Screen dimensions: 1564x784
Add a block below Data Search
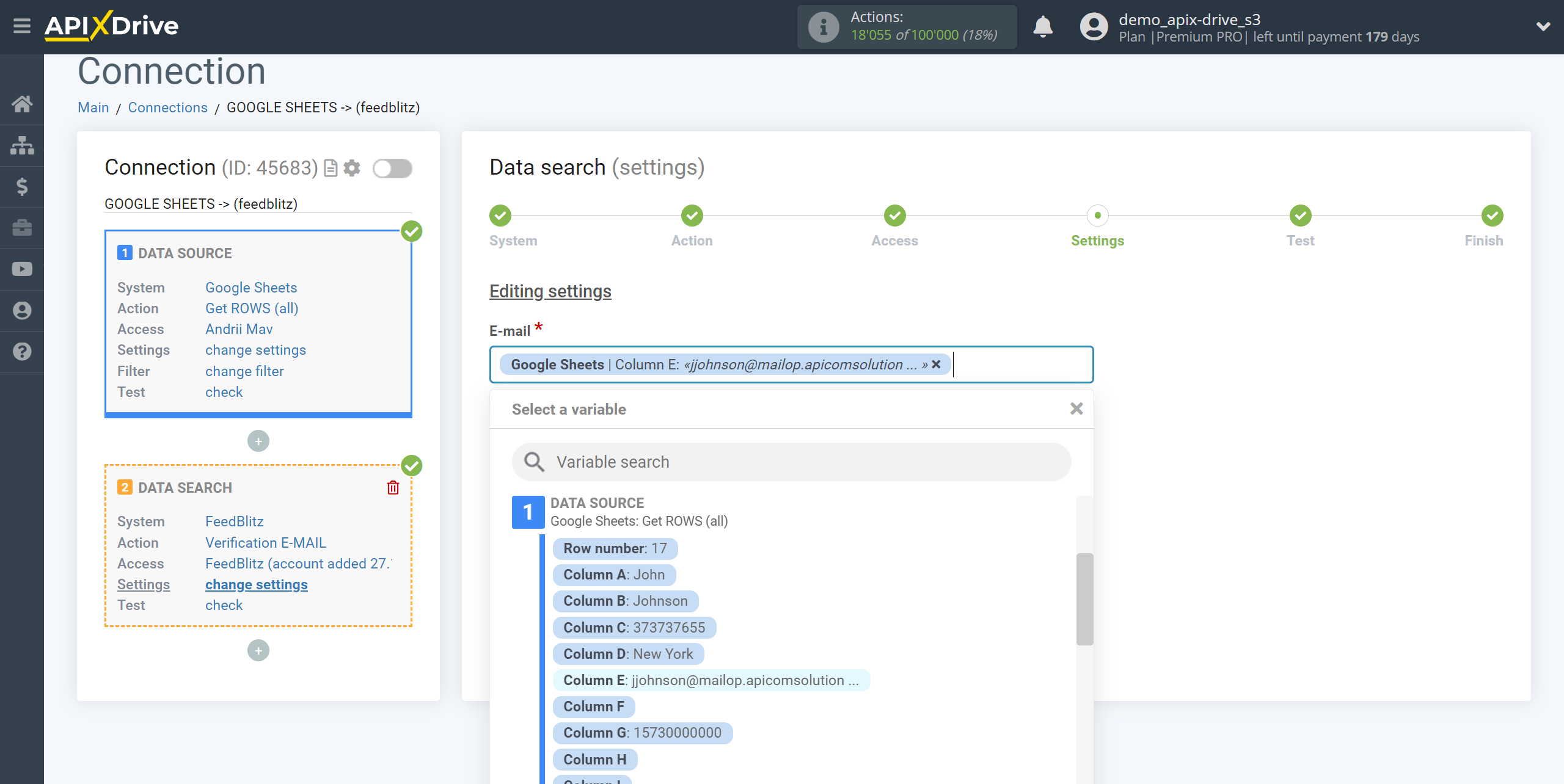tap(258, 650)
